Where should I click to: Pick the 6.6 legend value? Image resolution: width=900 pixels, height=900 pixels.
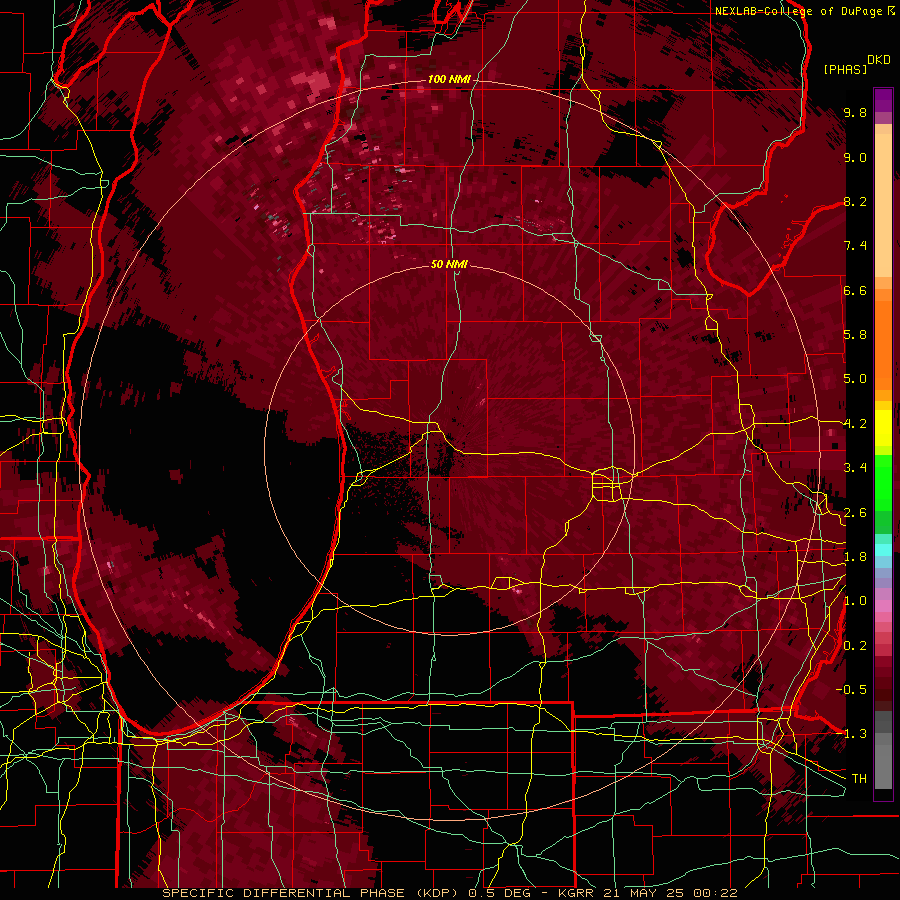[855, 290]
